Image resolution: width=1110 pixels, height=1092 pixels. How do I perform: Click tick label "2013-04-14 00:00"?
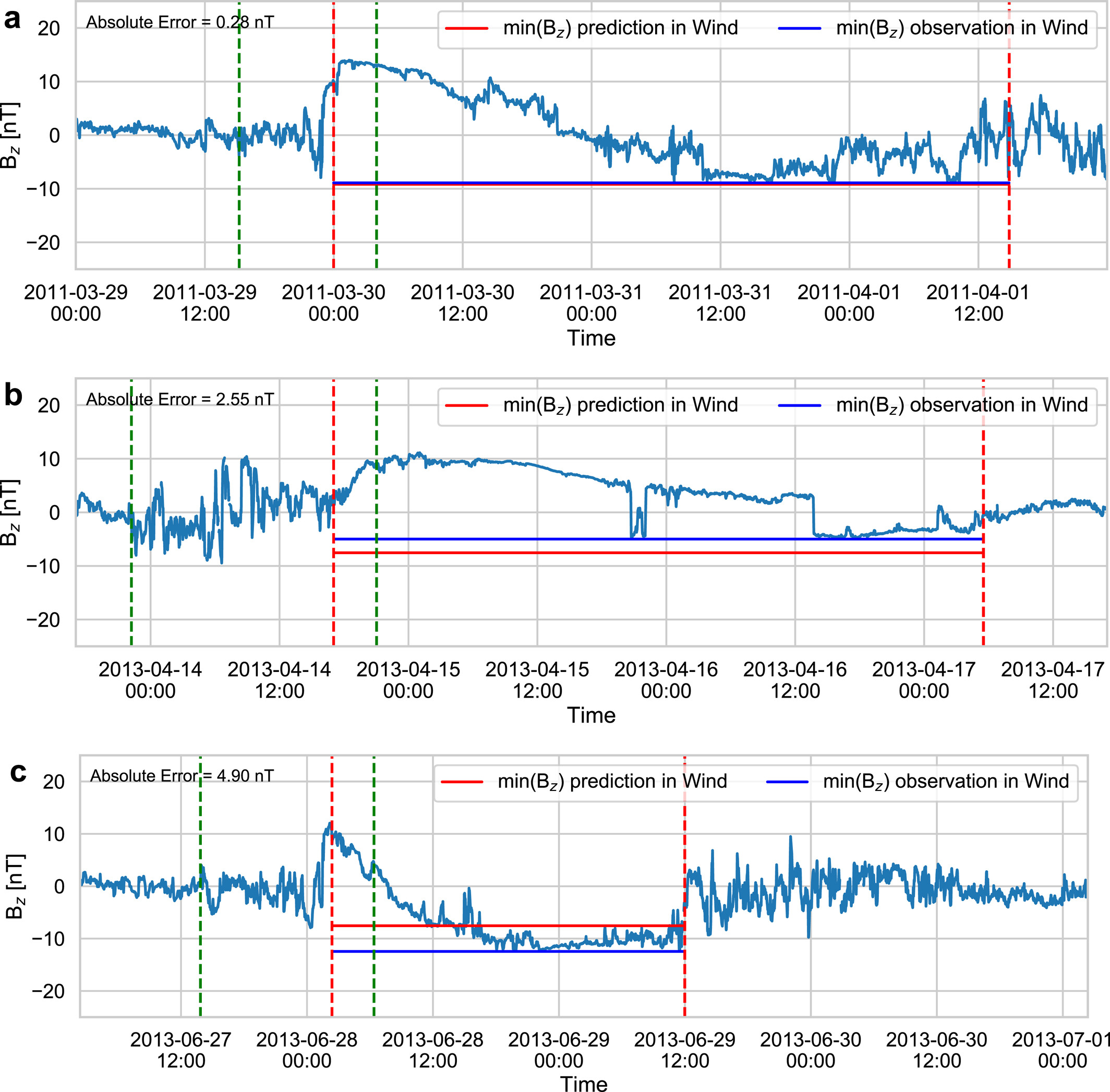150,680
